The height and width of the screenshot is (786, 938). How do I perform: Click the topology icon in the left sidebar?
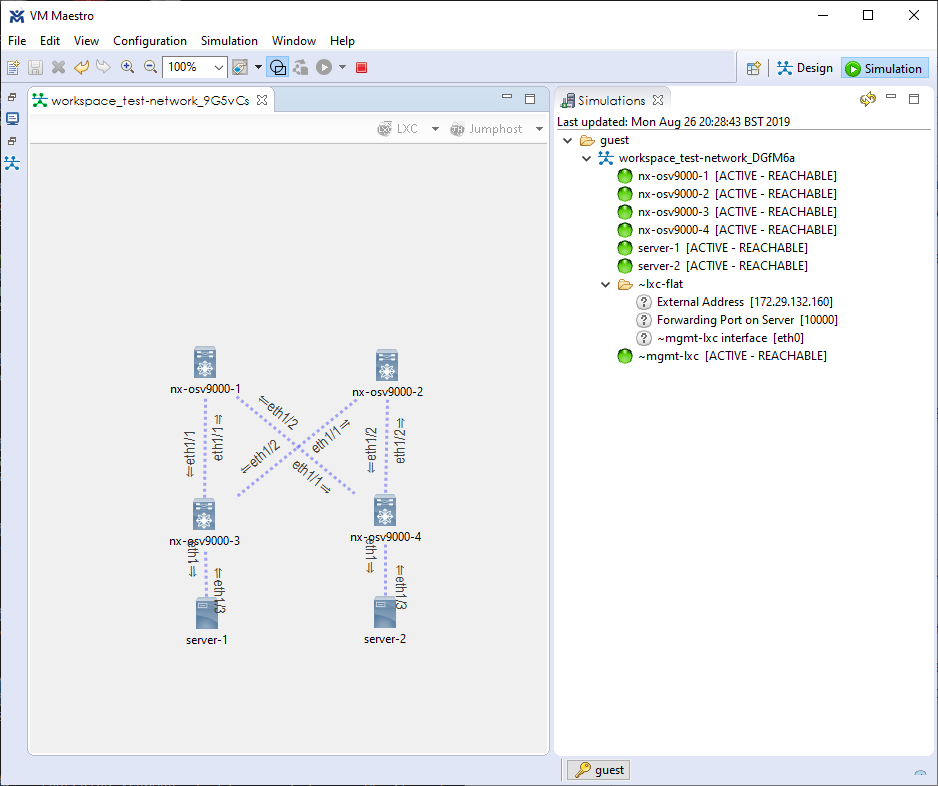pyautogui.click(x=12, y=163)
